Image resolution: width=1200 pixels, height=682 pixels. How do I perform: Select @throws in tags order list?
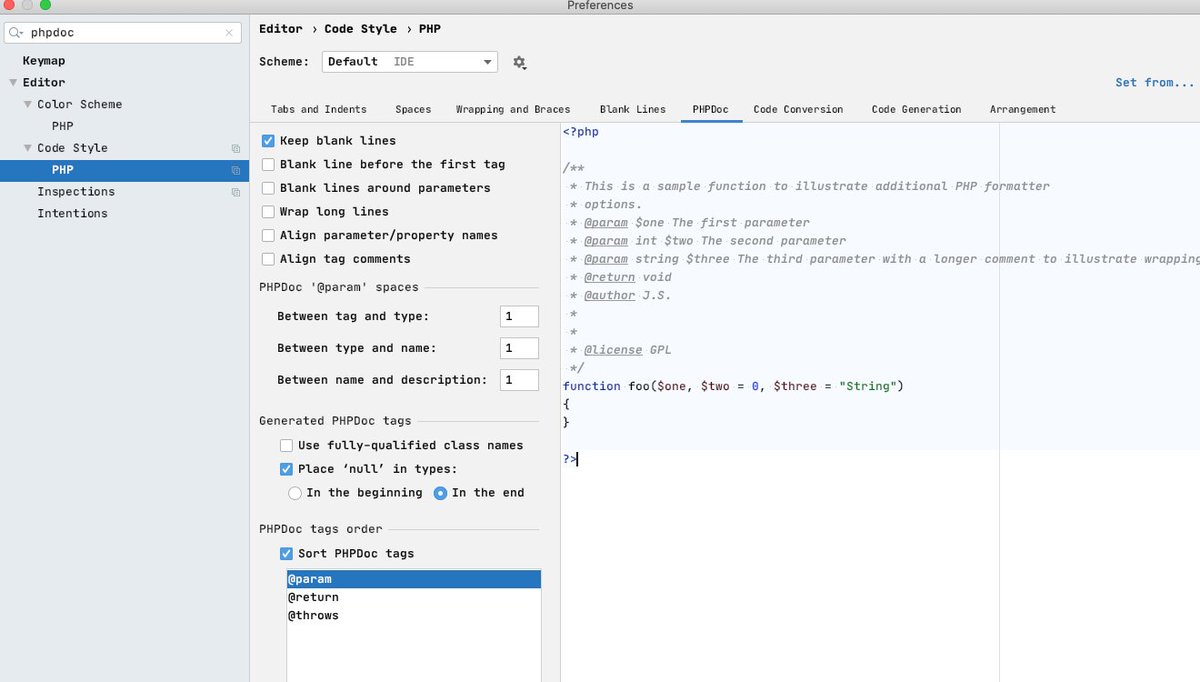413,615
